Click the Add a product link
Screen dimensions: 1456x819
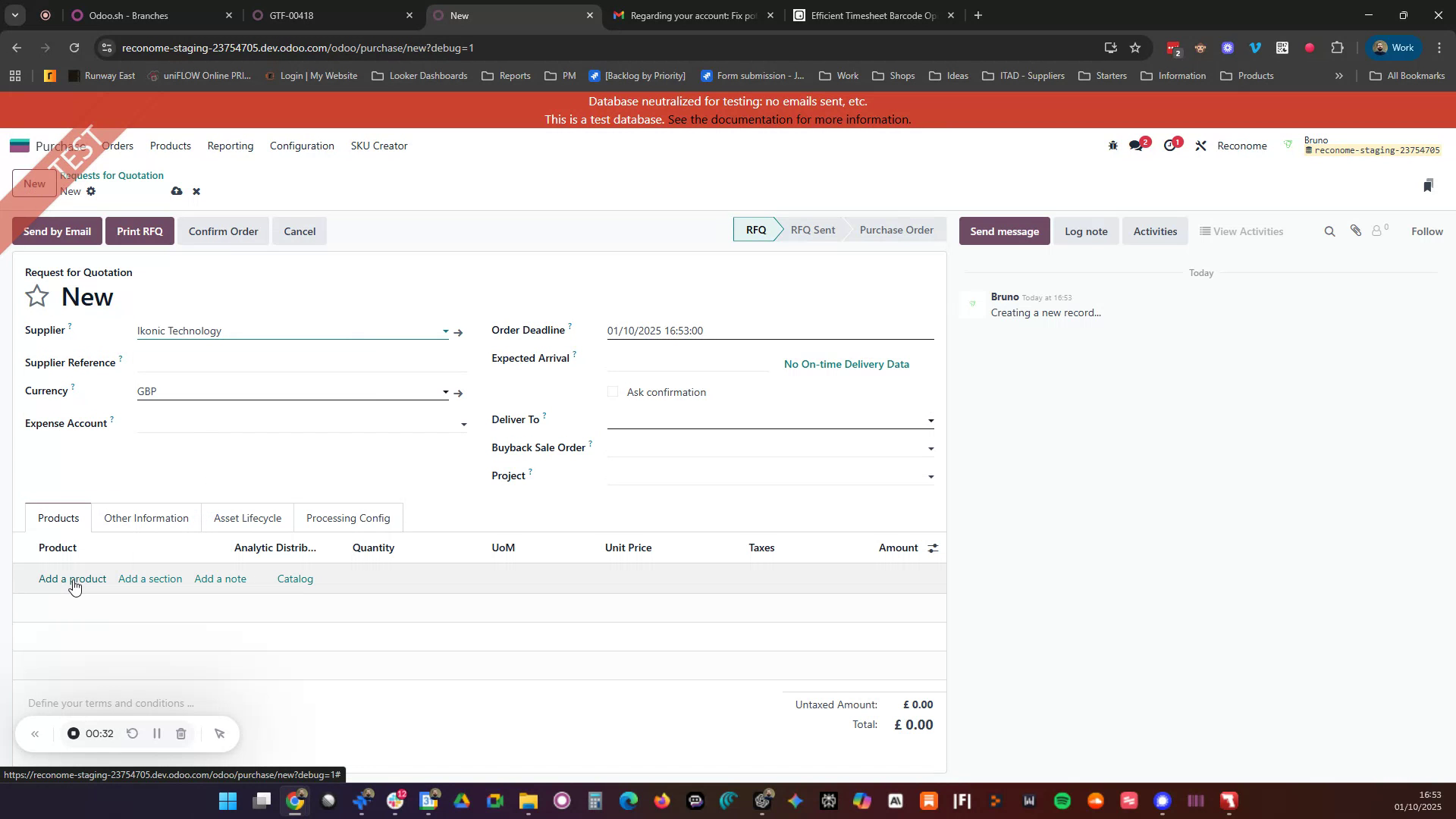point(72,579)
